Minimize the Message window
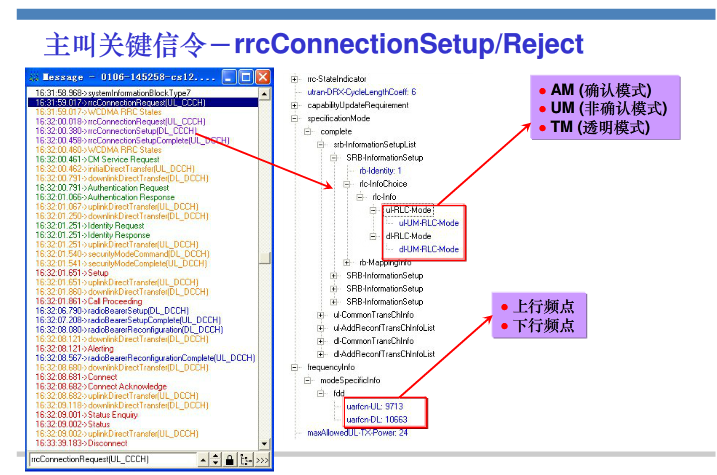Image resolution: width=717 pixels, height=475 pixels. [x=230, y=77]
